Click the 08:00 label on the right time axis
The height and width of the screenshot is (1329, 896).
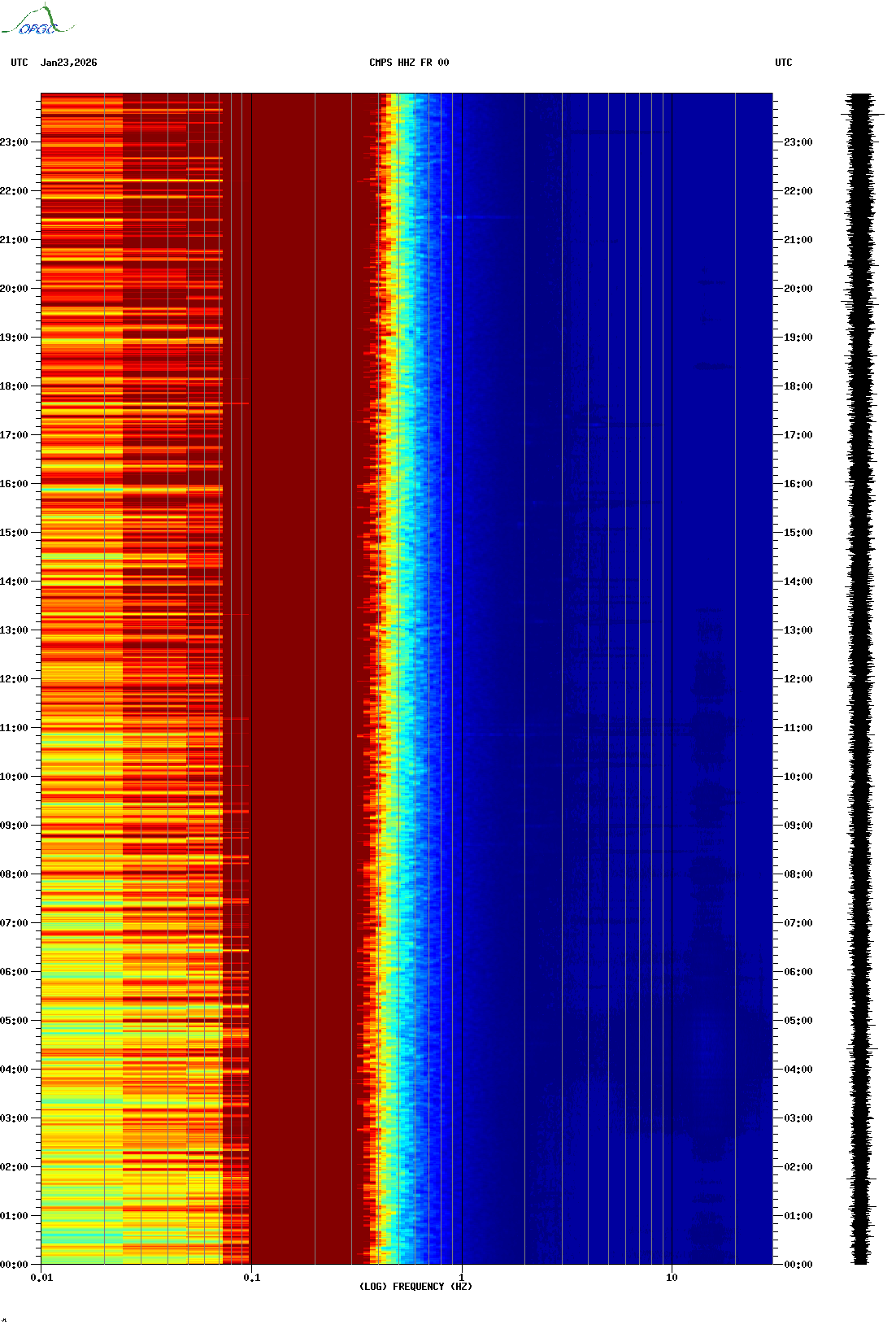click(798, 874)
